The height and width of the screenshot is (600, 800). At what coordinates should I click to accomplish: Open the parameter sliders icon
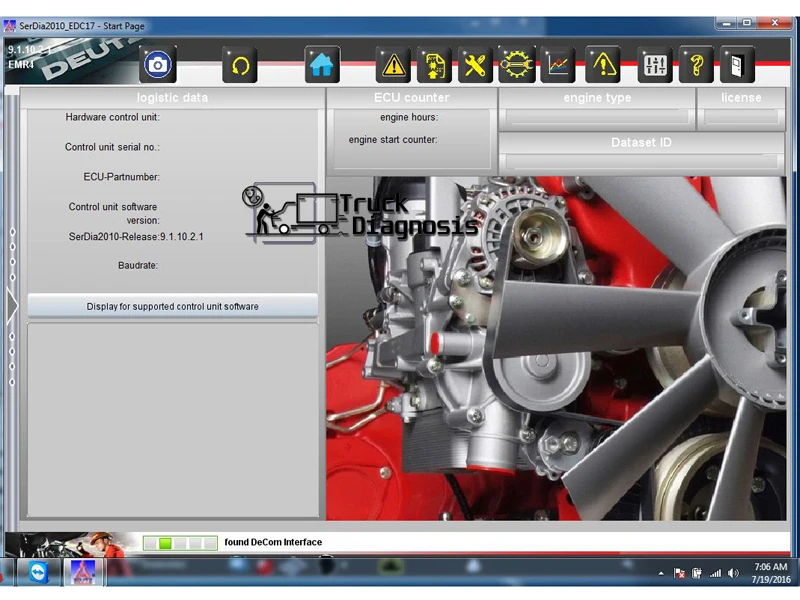tap(655, 64)
